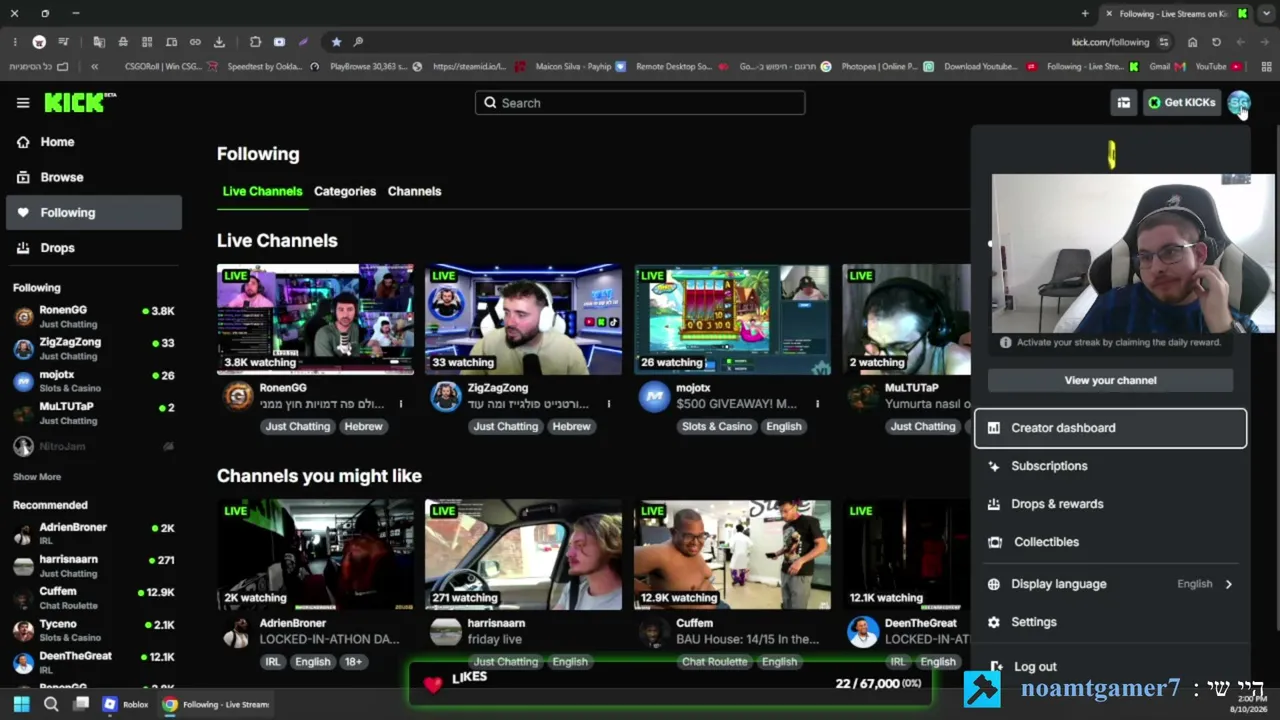The height and width of the screenshot is (720, 1280).
Task: Click Hebrew tag under RonenGG stream
Action: tap(363, 426)
